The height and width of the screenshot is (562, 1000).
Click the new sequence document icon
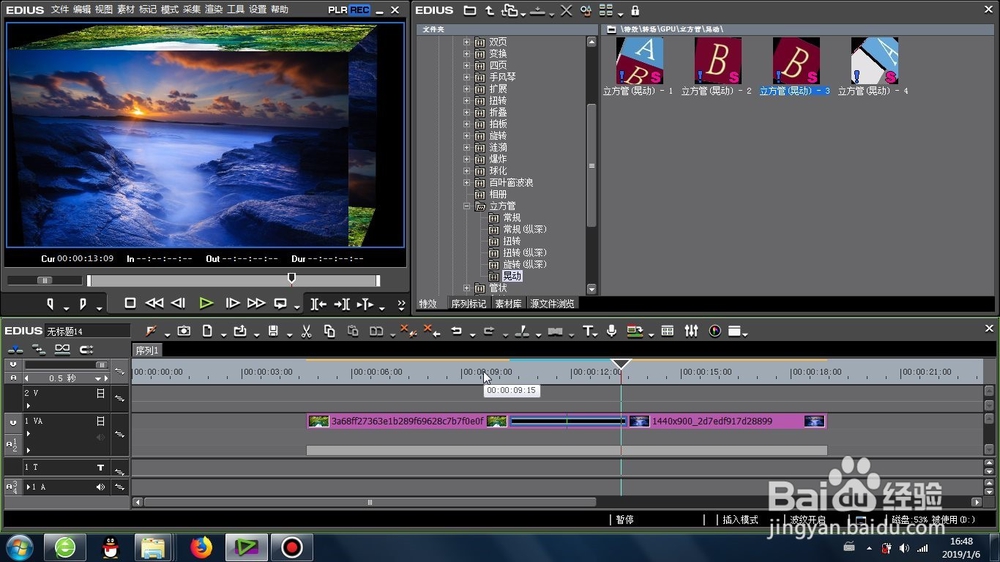(x=207, y=330)
